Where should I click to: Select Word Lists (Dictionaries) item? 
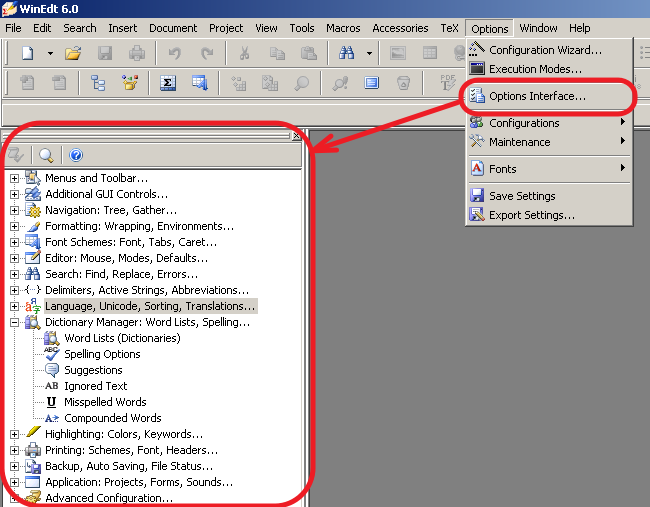[122, 338]
